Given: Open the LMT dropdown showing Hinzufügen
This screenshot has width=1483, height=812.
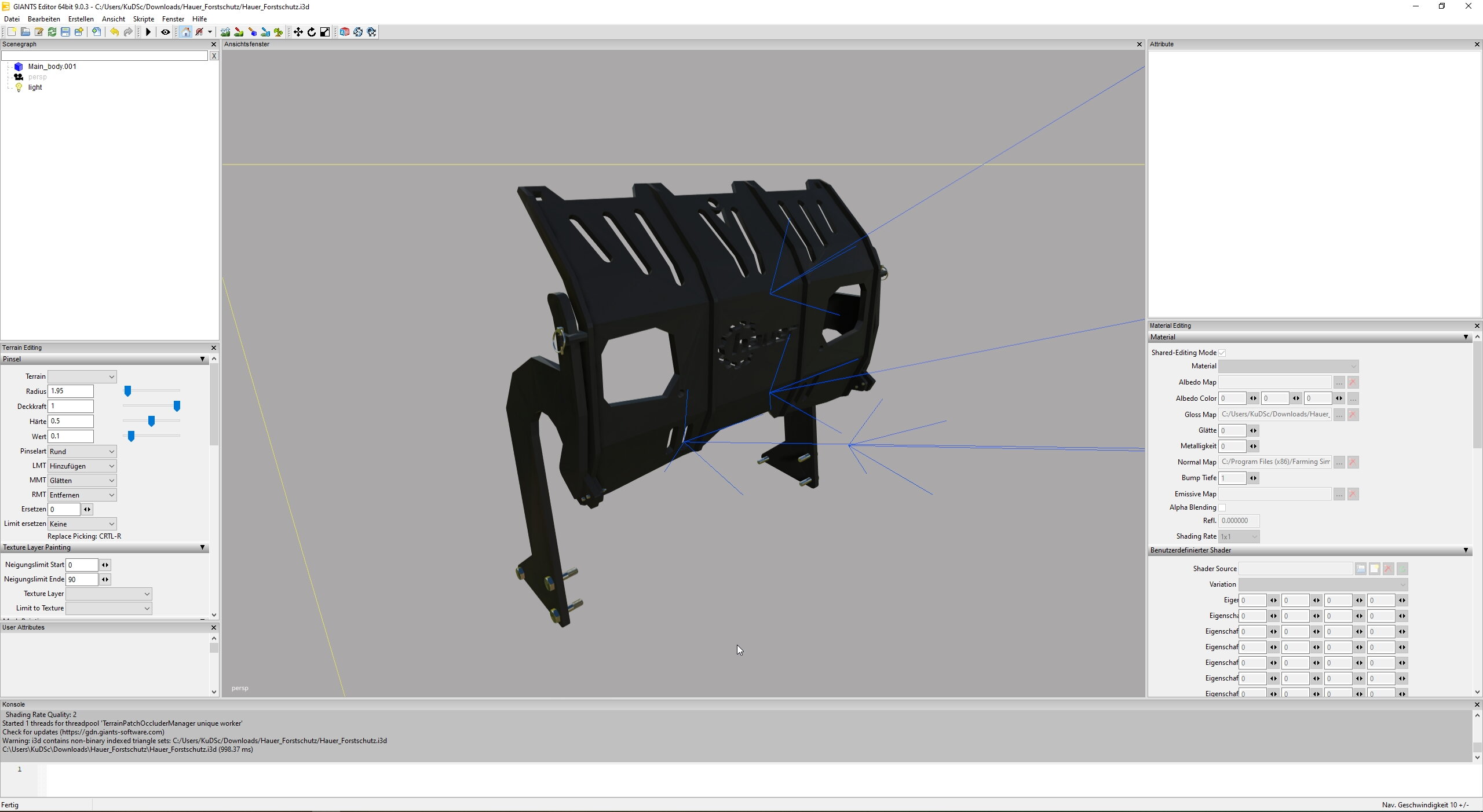Looking at the screenshot, I should pos(82,466).
